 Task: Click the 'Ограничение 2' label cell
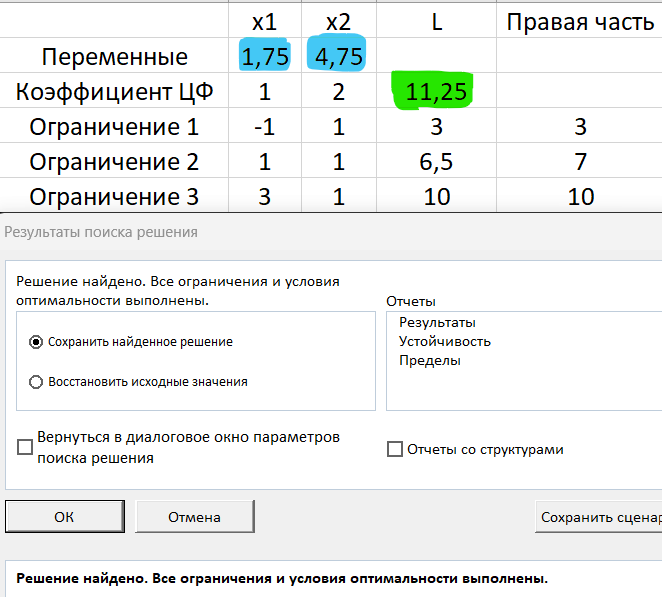pos(114,161)
